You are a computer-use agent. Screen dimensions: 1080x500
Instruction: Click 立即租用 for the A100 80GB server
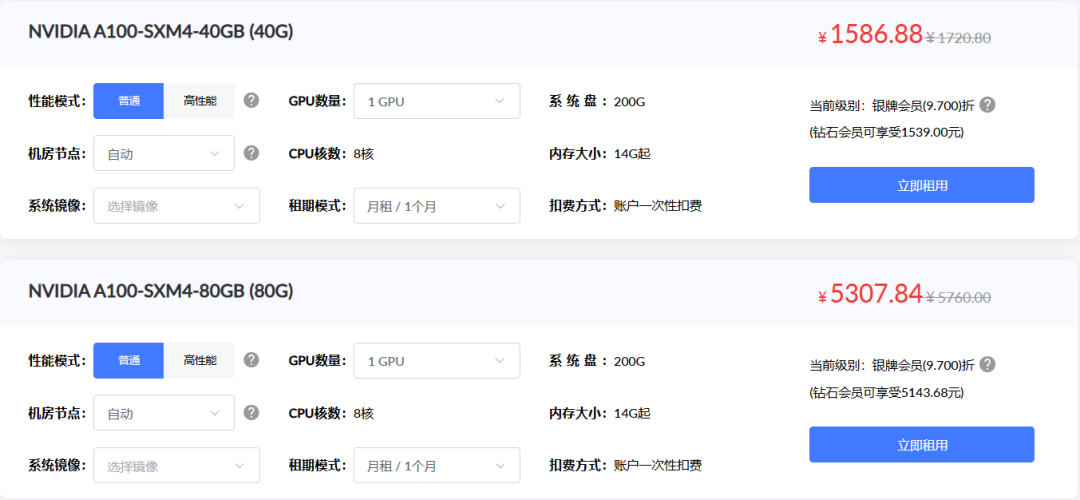pos(922,444)
